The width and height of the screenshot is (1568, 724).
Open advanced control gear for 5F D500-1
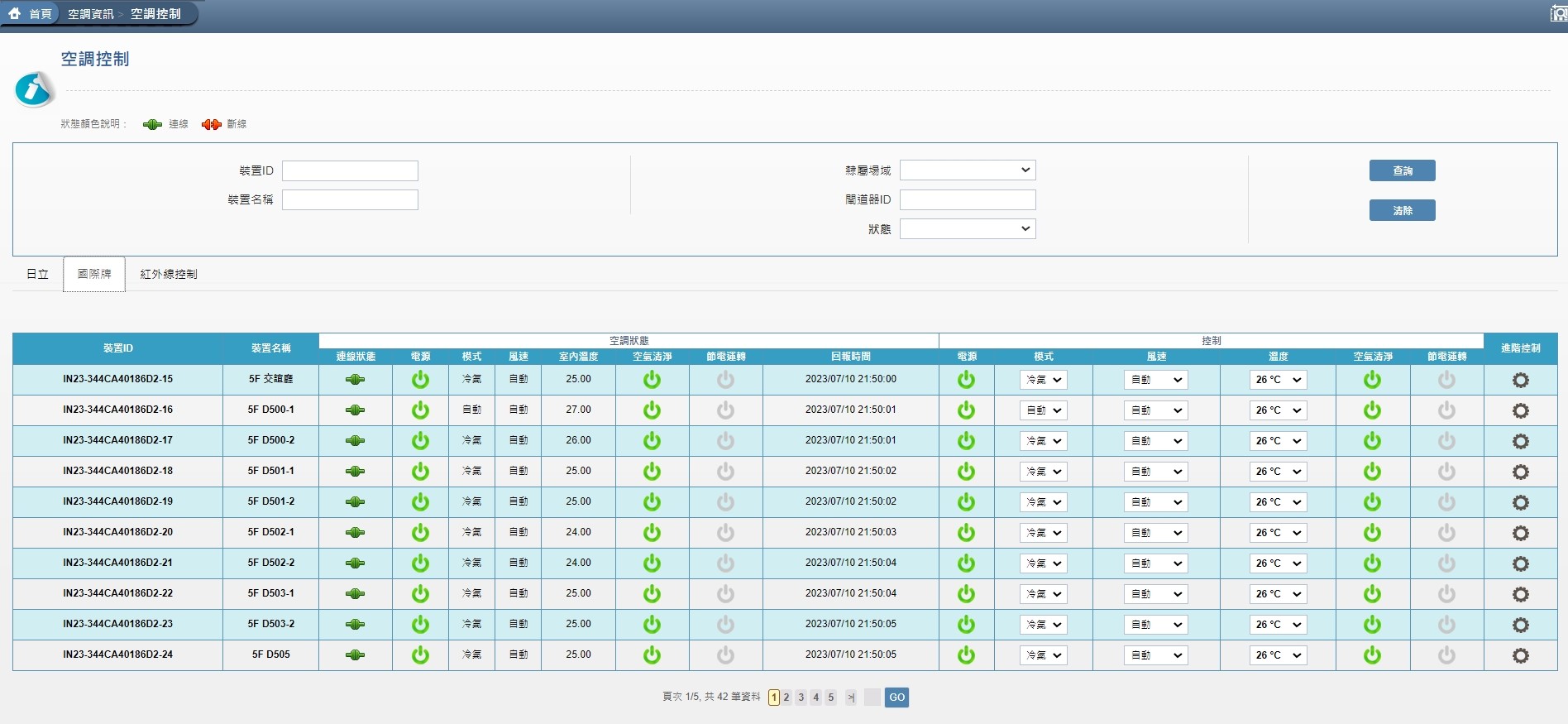click(x=1520, y=410)
